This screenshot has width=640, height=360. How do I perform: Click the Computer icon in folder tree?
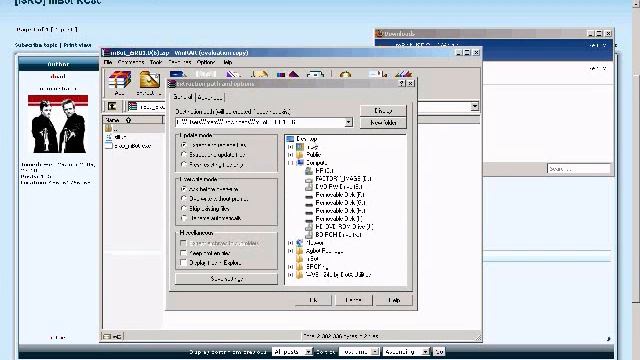[x=300, y=162]
